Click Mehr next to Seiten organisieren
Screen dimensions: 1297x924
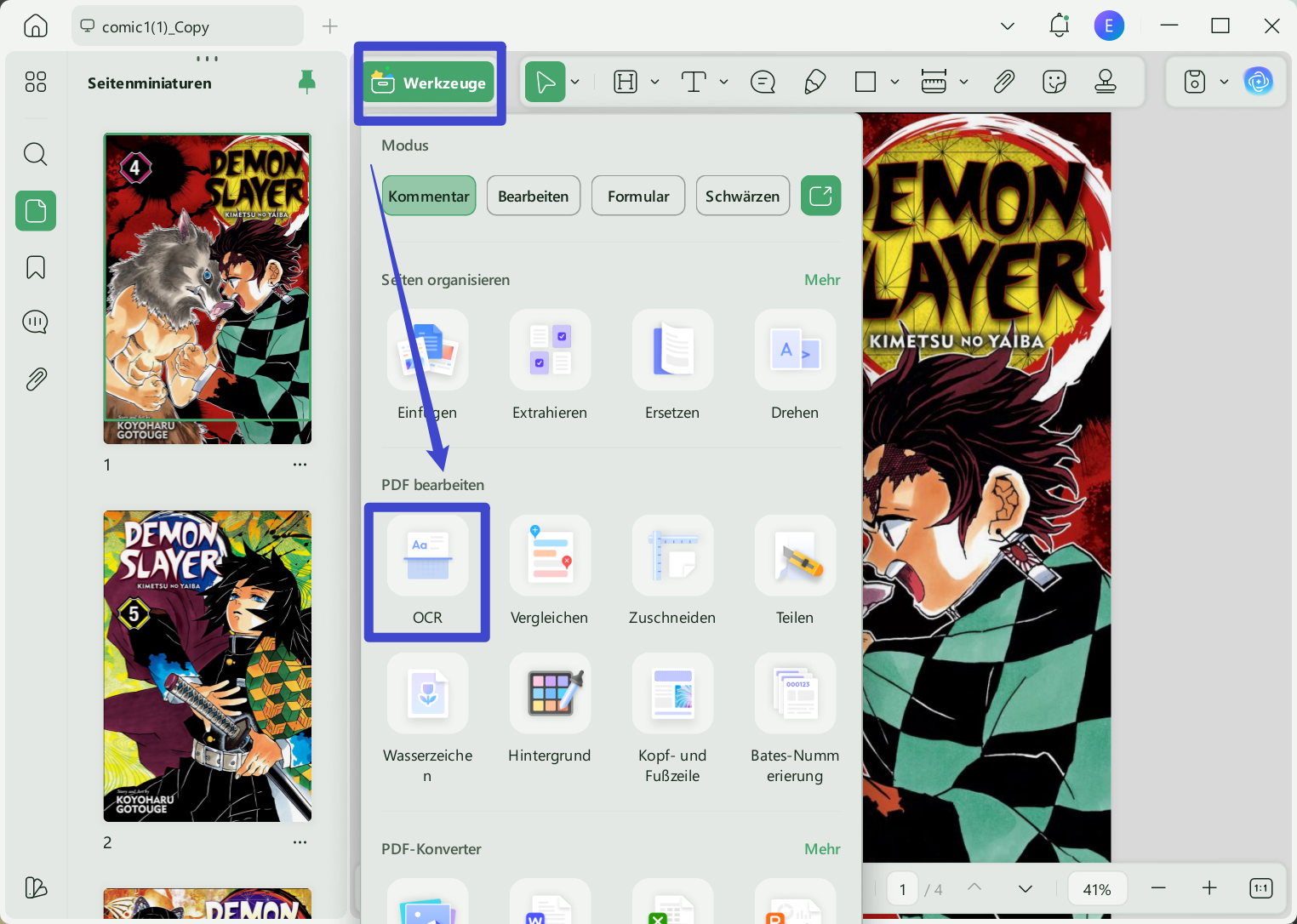821,279
